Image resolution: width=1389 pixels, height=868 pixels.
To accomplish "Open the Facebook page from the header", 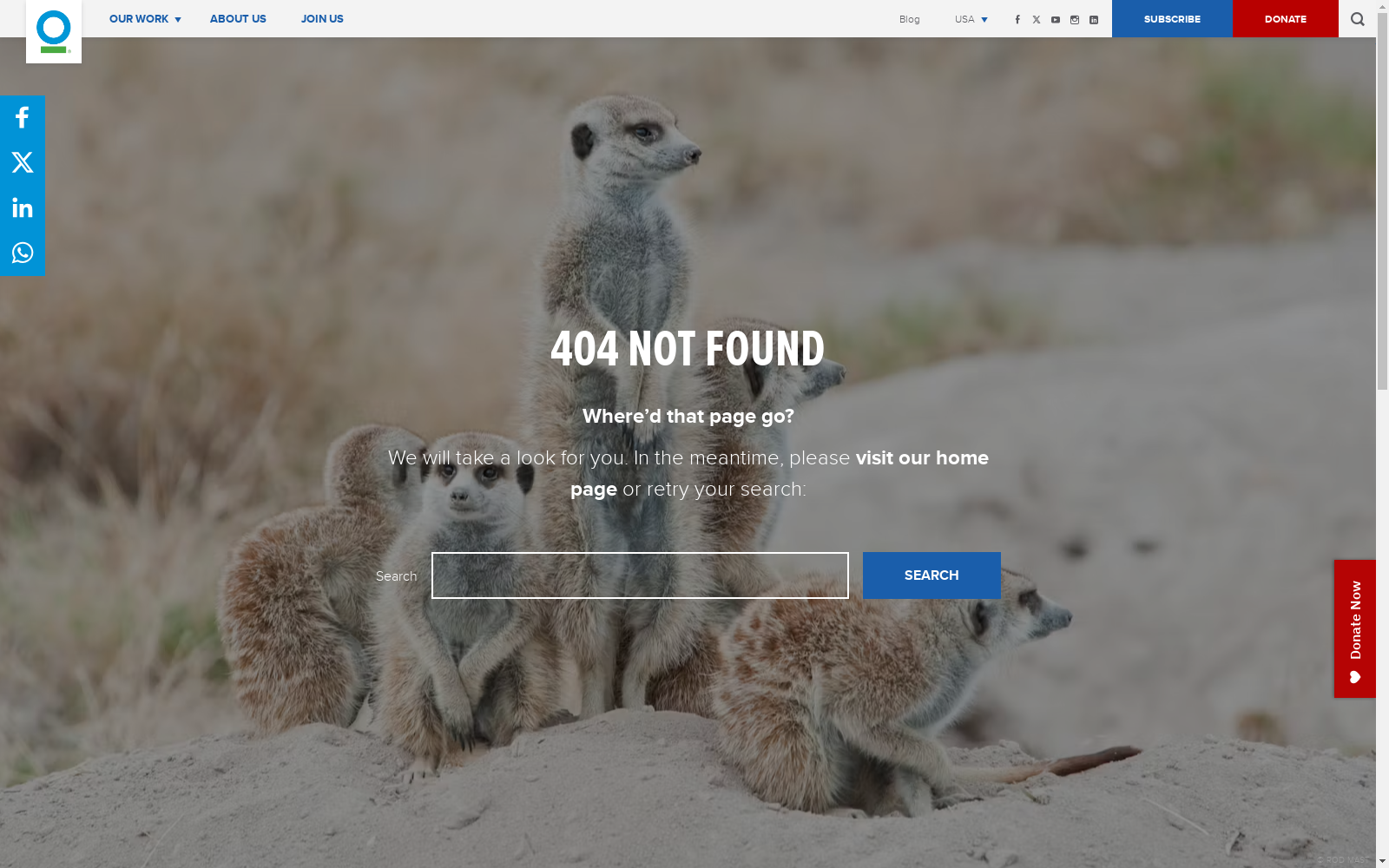I will 1017,19.
